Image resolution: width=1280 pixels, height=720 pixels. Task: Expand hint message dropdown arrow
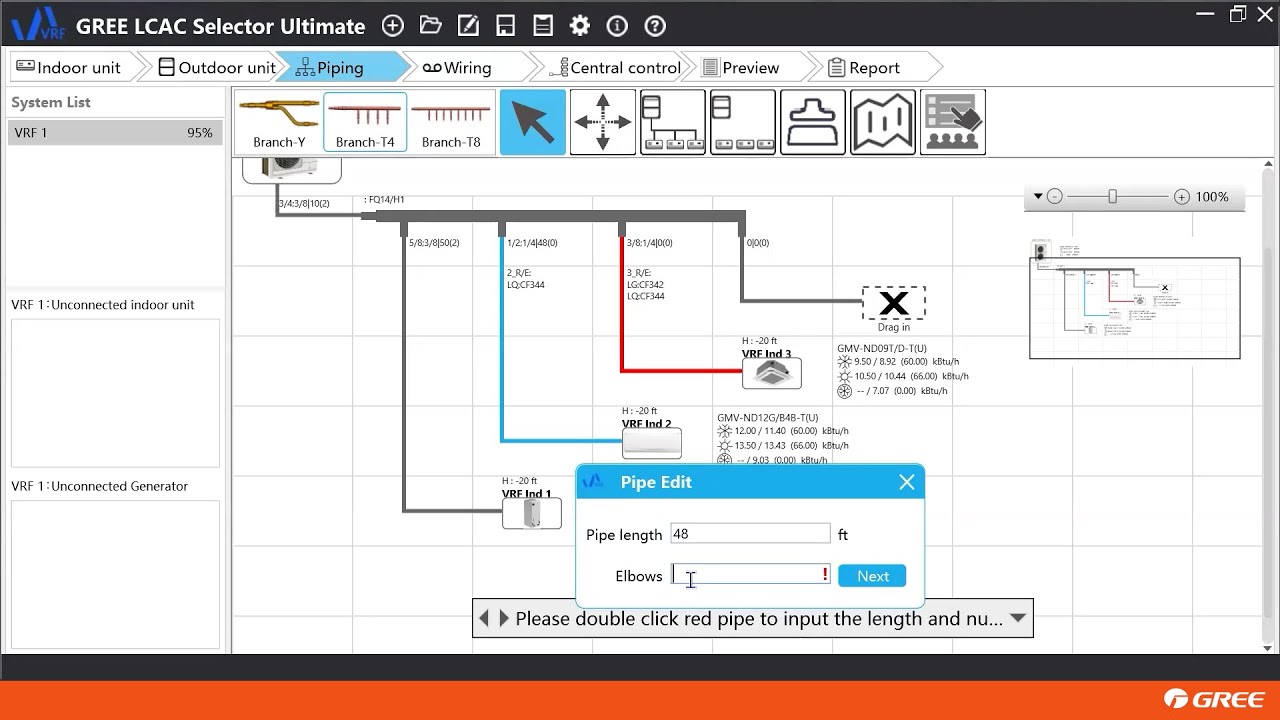point(1018,618)
